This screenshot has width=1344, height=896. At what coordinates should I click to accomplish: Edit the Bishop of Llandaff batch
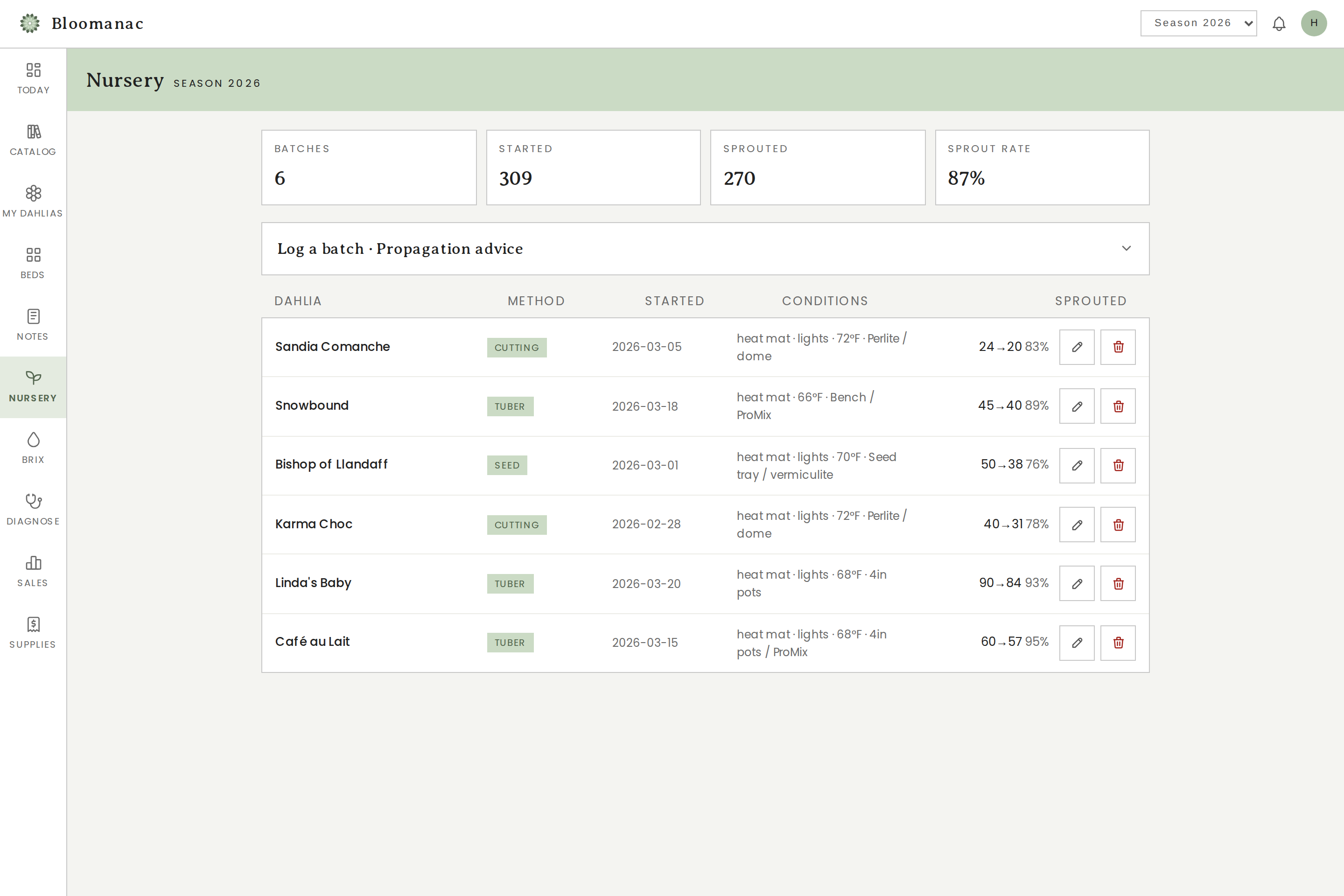[x=1077, y=465]
